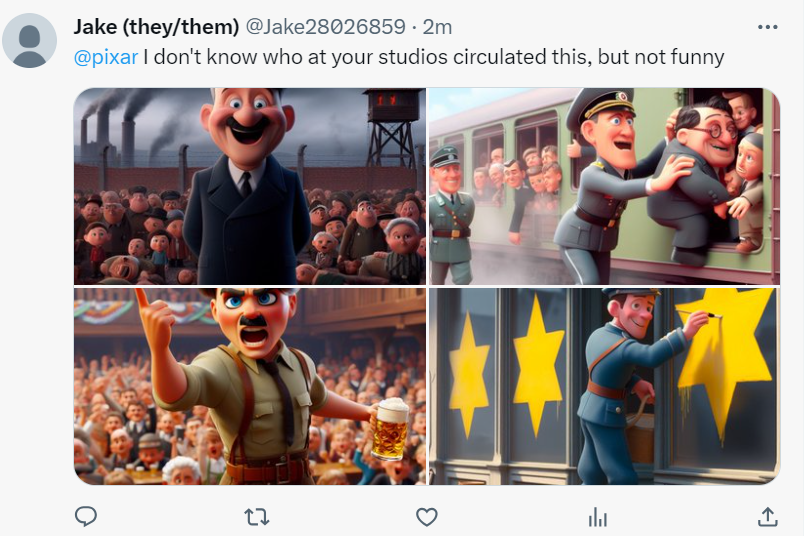Click blank action bar space between reply and repost

pos(170,516)
